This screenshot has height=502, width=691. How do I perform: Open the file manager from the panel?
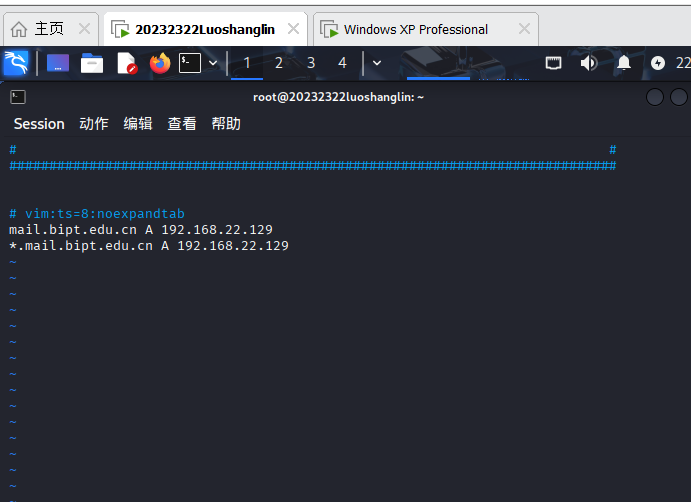92,63
